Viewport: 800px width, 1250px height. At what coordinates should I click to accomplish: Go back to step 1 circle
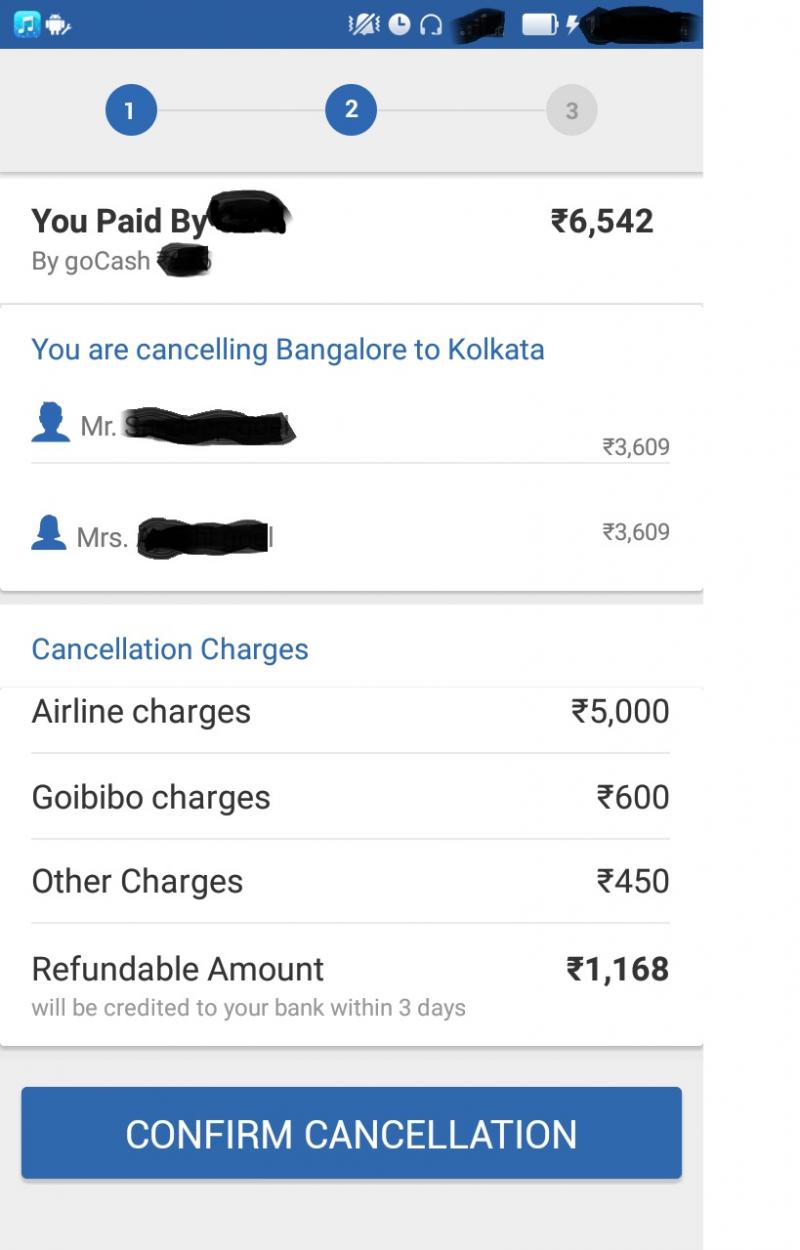(131, 110)
